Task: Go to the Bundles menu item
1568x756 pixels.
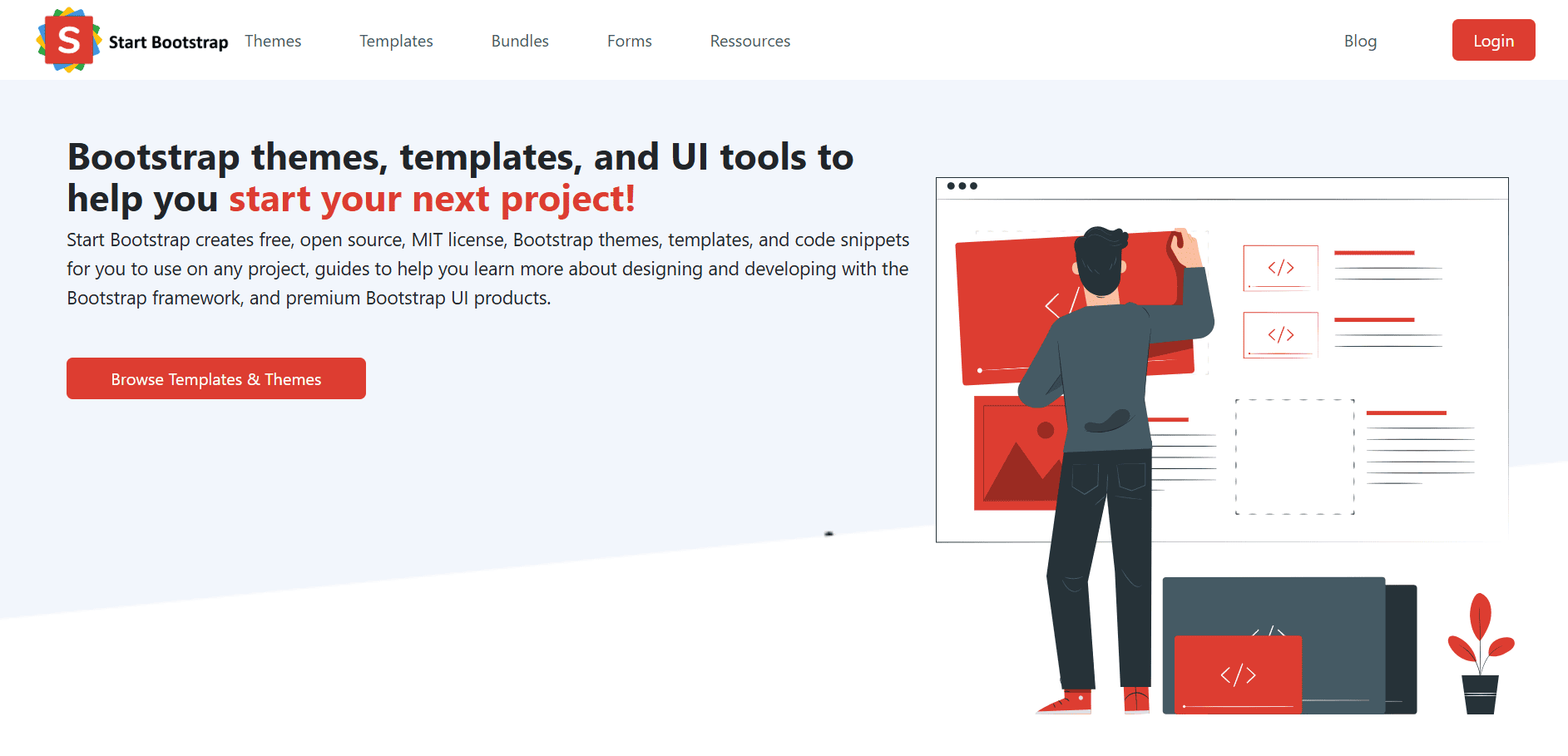Action: pyautogui.click(x=520, y=41)
